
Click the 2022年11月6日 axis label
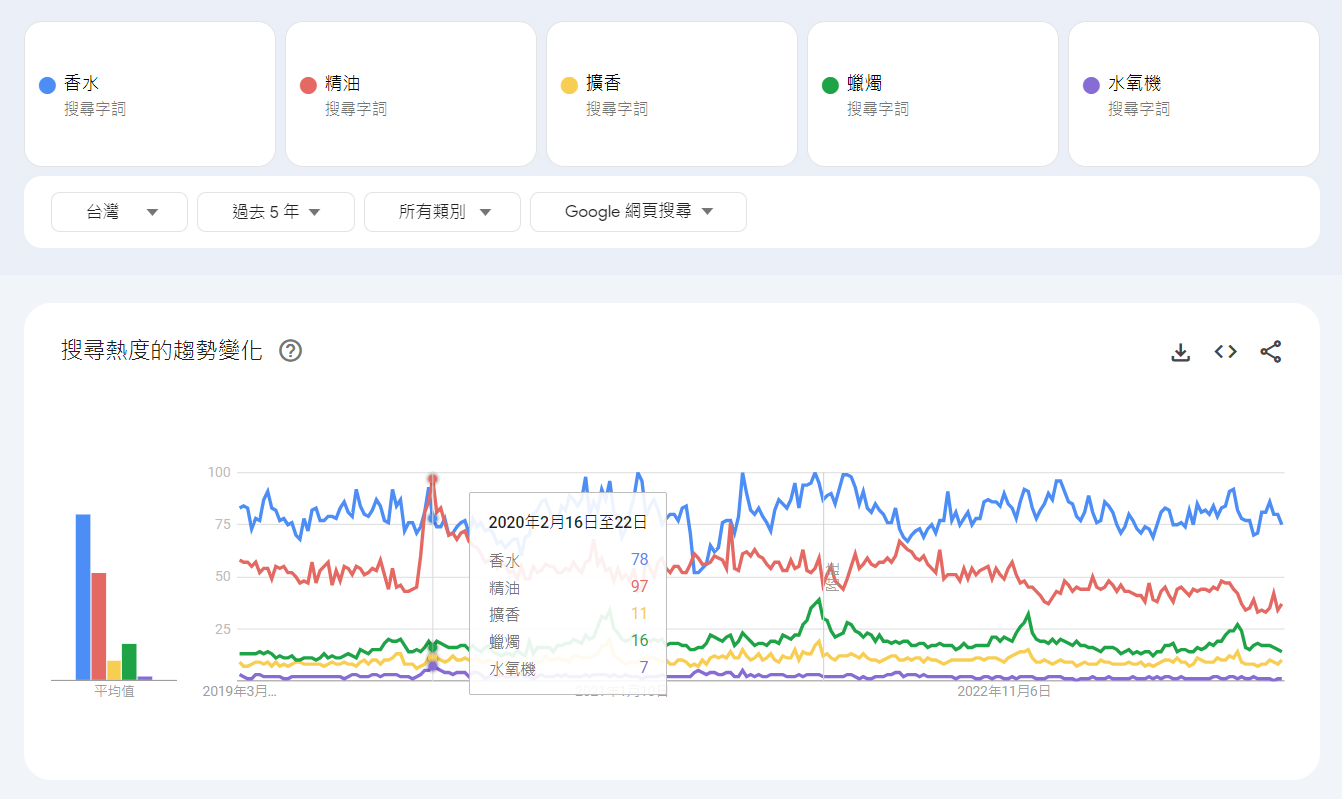1004,691
